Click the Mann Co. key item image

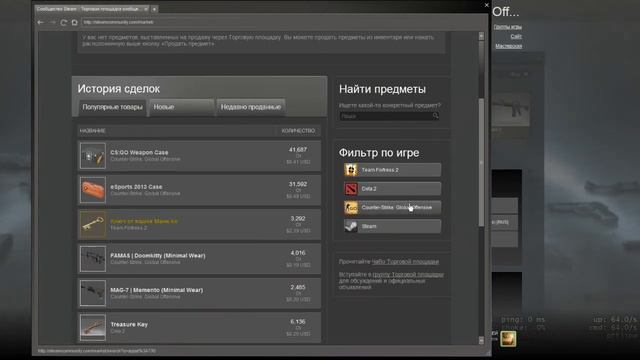point(93,224)
